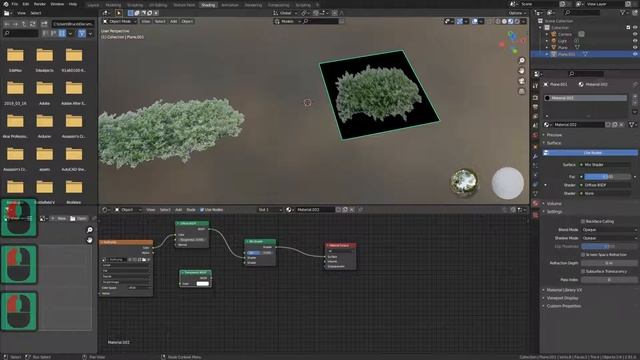Select the cursor select tool icon in viewport header
The image size is (640, 360).
118,13
